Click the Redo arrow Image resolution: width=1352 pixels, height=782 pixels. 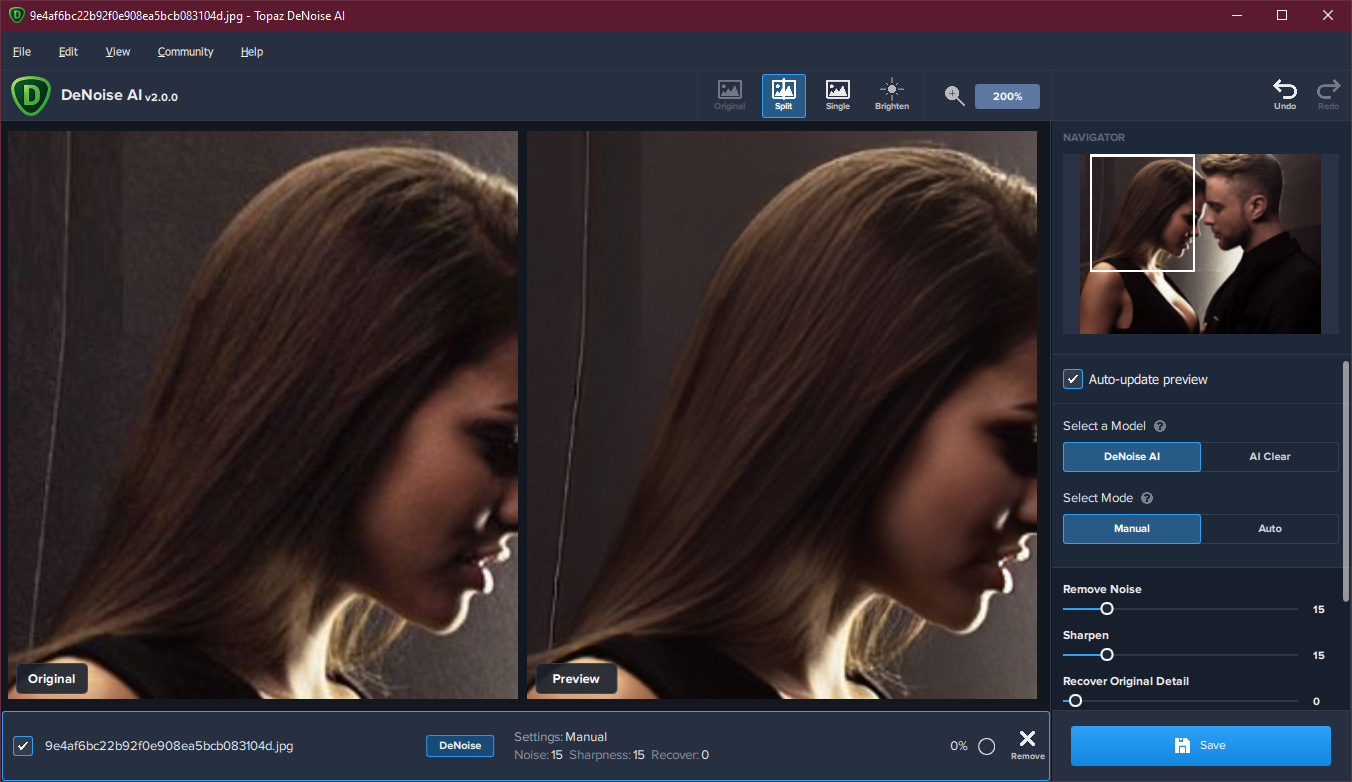[x=1329, y=95]
